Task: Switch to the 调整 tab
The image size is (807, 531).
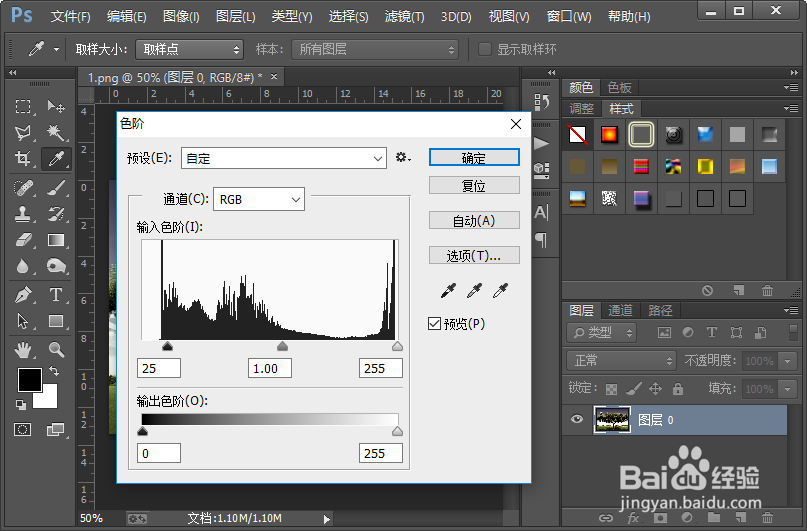Action: (x=582, y=109)
